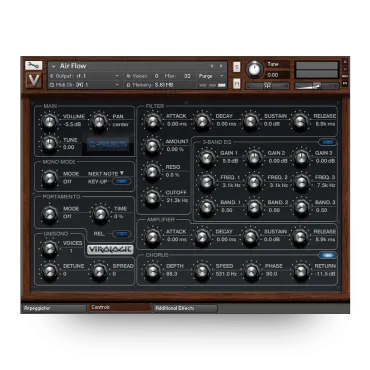Click the Amplifier Release knob
370x370 pixels.
[300, 236]
